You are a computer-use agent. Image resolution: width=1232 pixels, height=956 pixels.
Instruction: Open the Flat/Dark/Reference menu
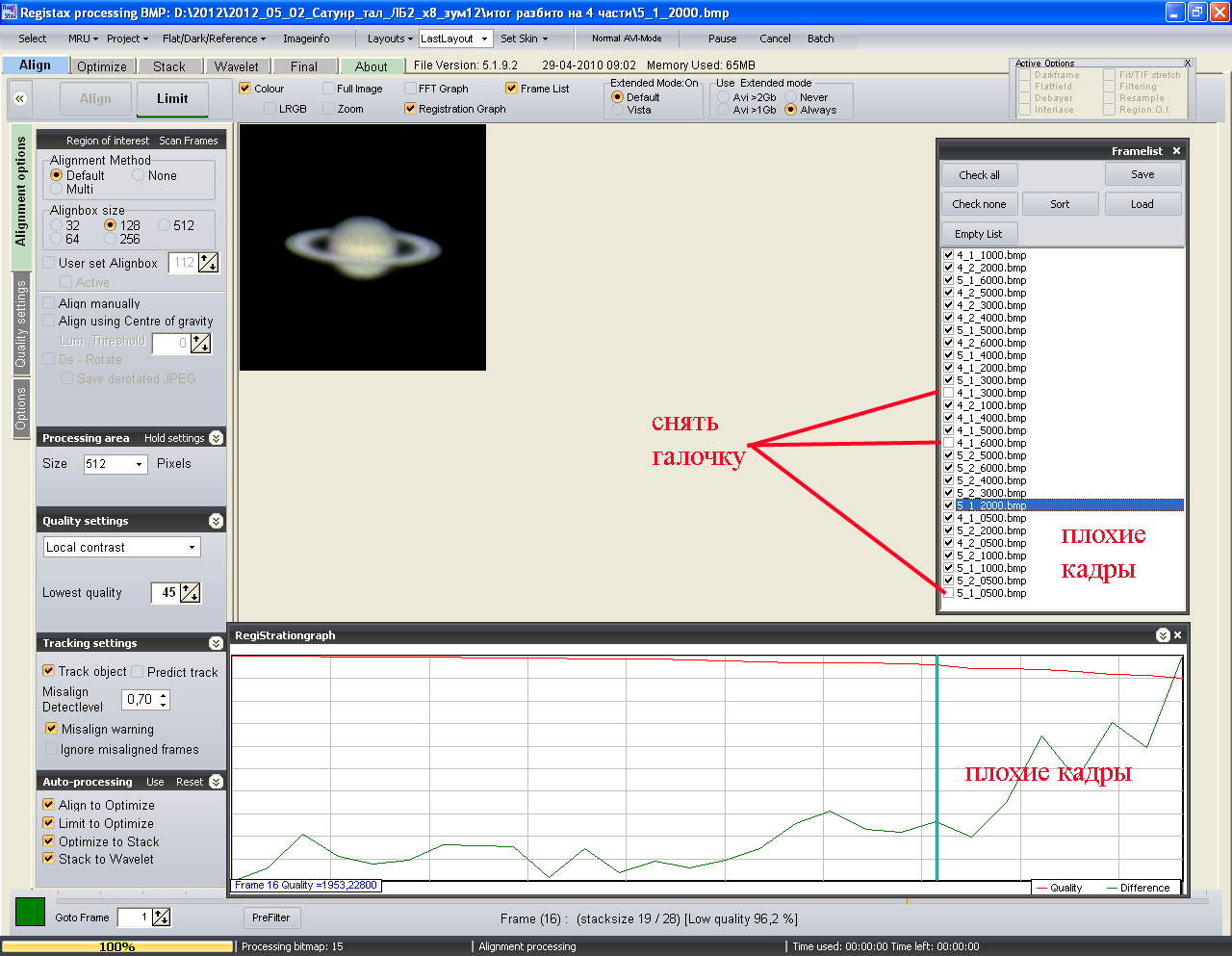tap(215, 39)
